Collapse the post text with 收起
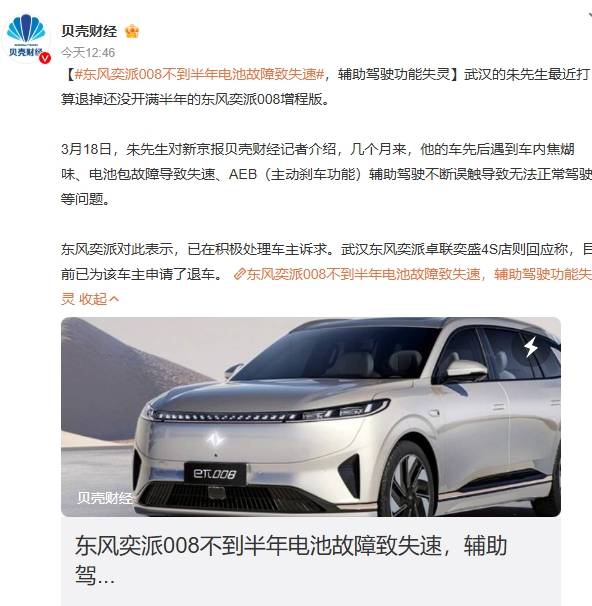Image resolution: width=592 pixels, height=606 pixels. tap(93, 299)
